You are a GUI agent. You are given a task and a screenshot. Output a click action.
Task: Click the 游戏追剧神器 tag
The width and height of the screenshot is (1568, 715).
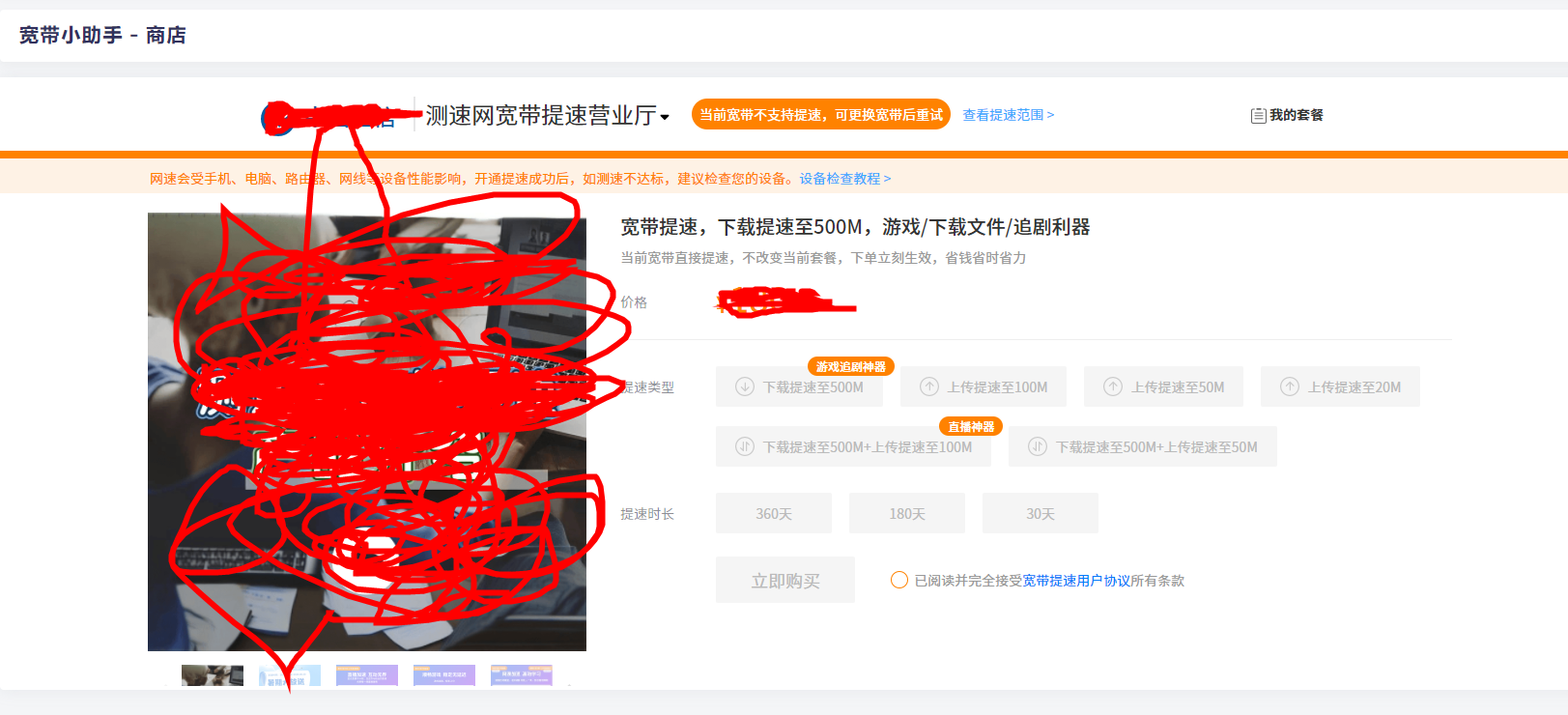(851, 366)
